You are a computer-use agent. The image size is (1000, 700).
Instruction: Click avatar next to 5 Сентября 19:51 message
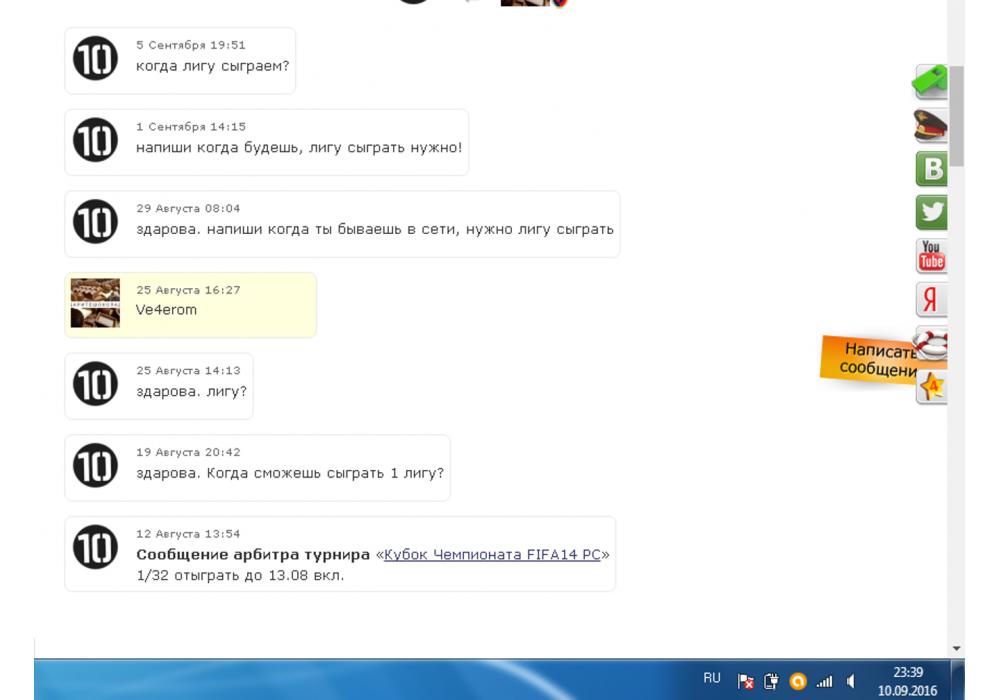(x=96, y=59)
